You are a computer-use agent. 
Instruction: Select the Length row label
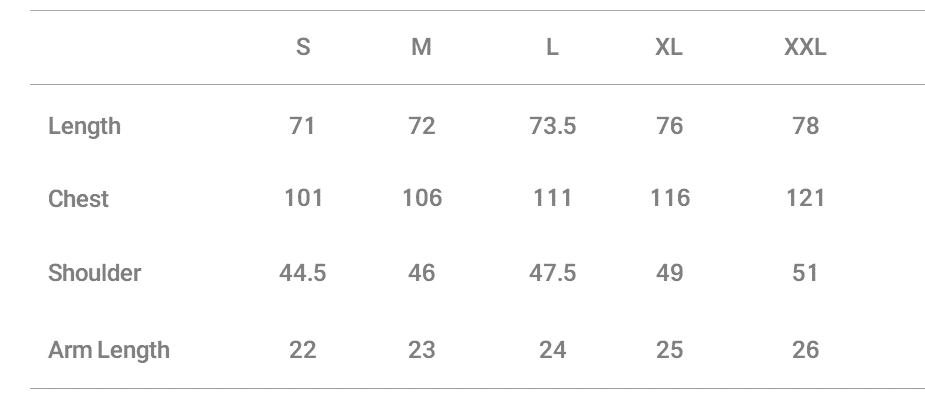pyautogui.click(x=85, y=126)
